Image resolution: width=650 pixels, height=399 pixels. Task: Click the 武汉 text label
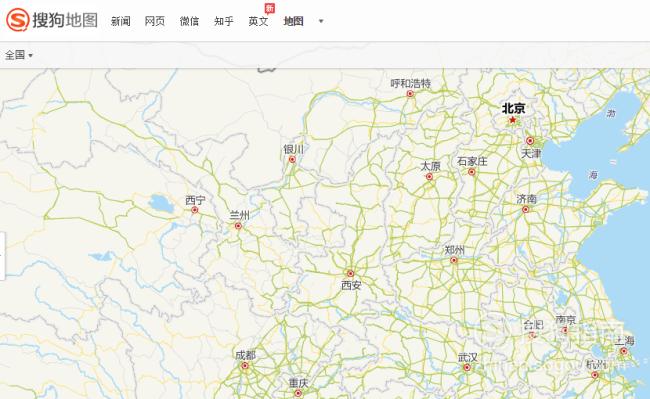tap(468, 357)
